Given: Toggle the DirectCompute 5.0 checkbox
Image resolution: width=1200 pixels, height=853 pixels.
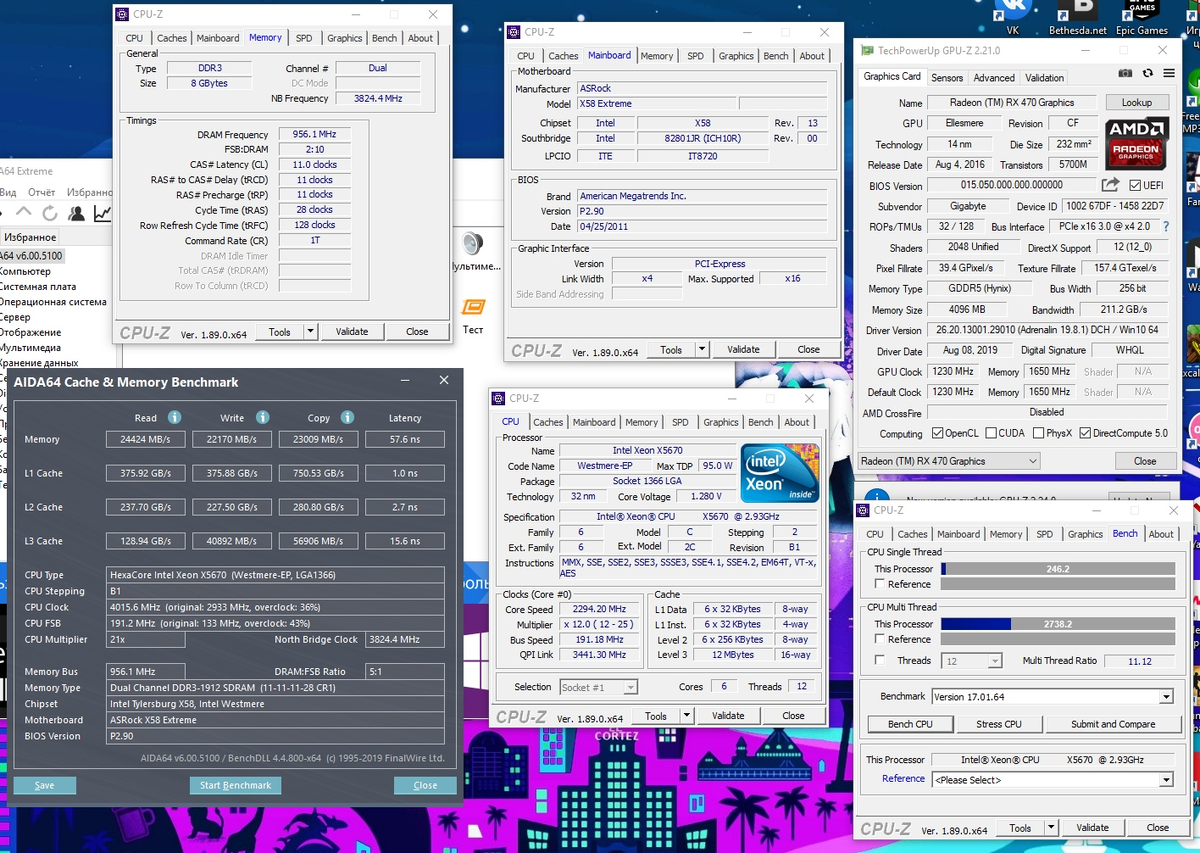Looking at the screenshot, I should (1085, 433).
